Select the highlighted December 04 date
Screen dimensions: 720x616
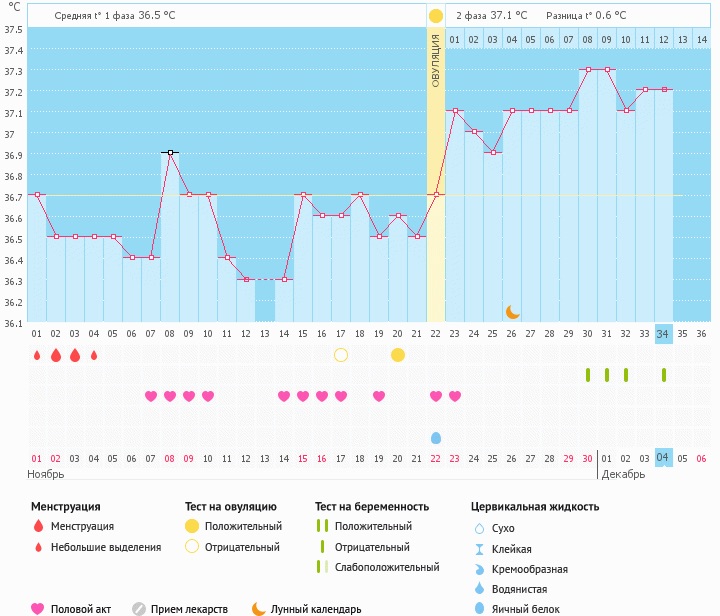(x=664, y=458)
